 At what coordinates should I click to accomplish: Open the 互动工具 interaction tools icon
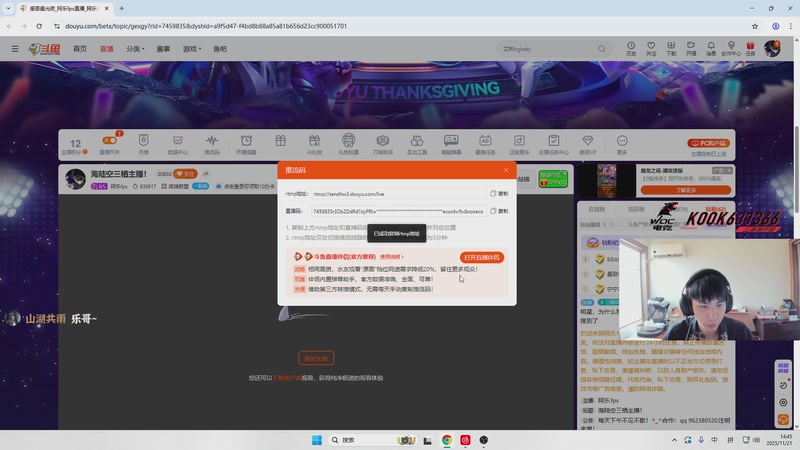point(417,144)
